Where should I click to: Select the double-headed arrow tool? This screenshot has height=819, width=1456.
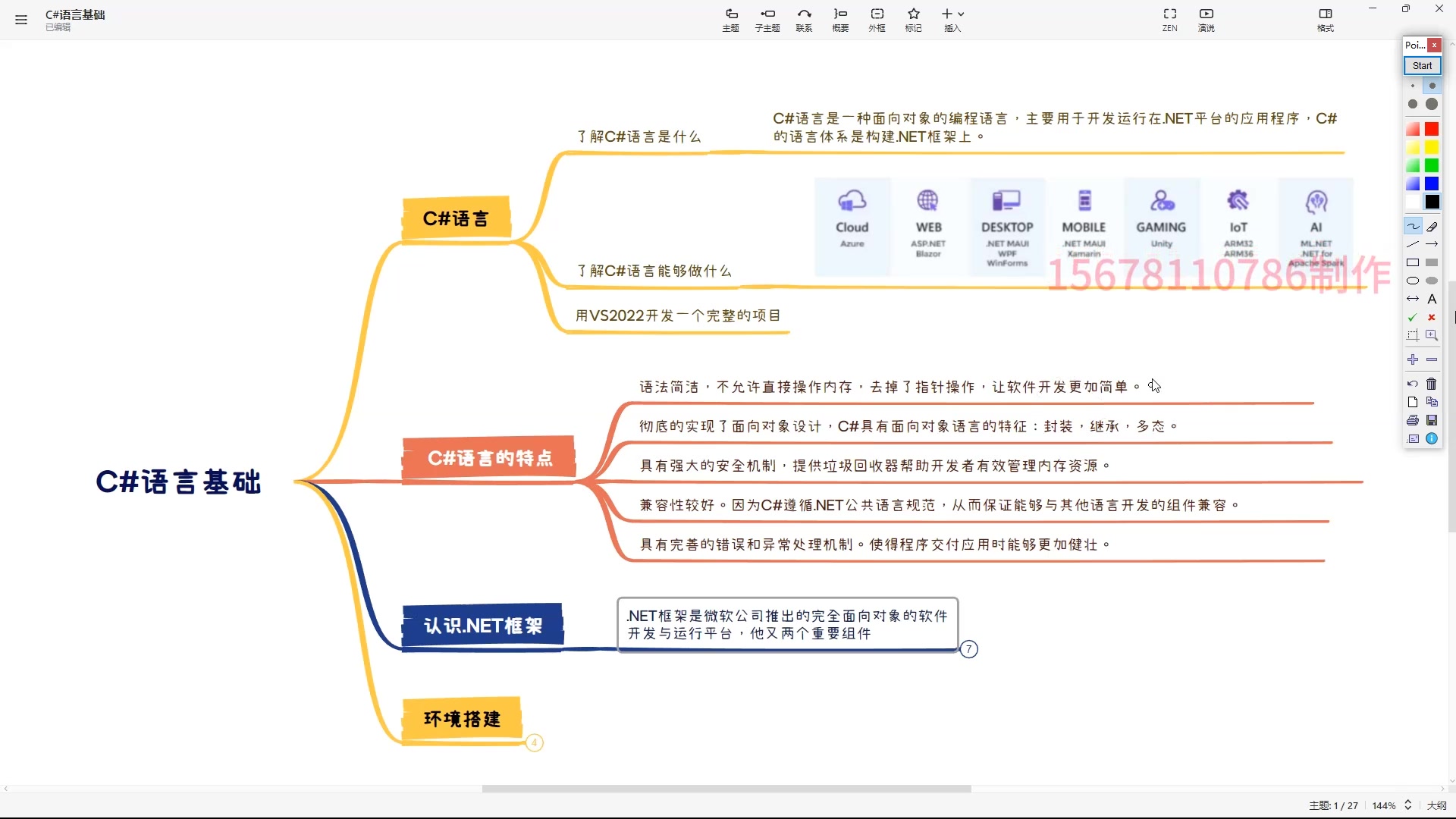pos(1413,299)
